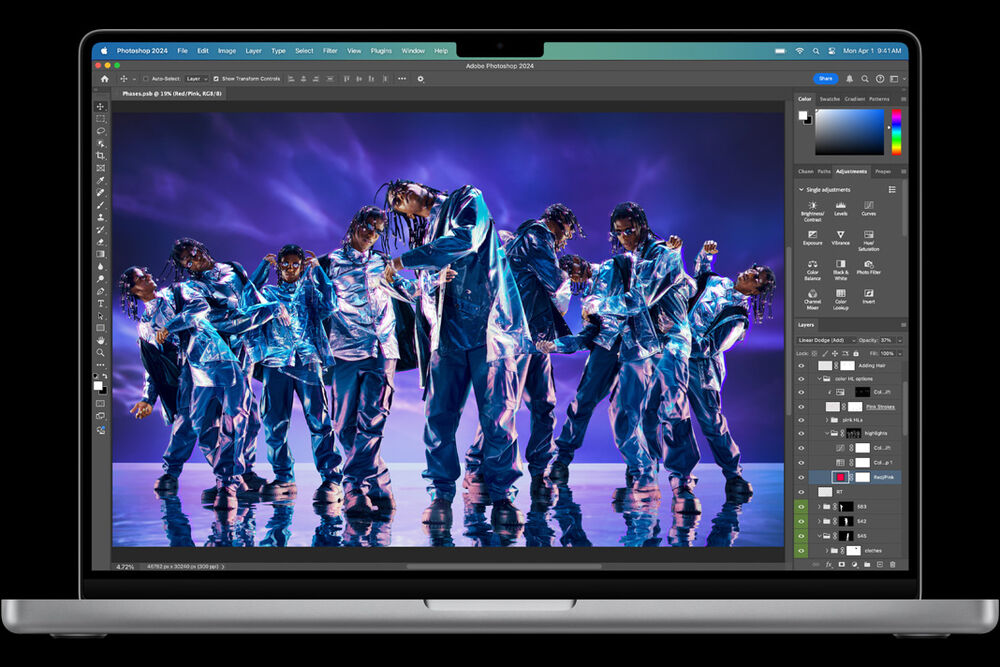Screen dimensions: 1000x667
Task: Collapse the color HL options group
Action: pyautogui.click(x=819, y=378)
